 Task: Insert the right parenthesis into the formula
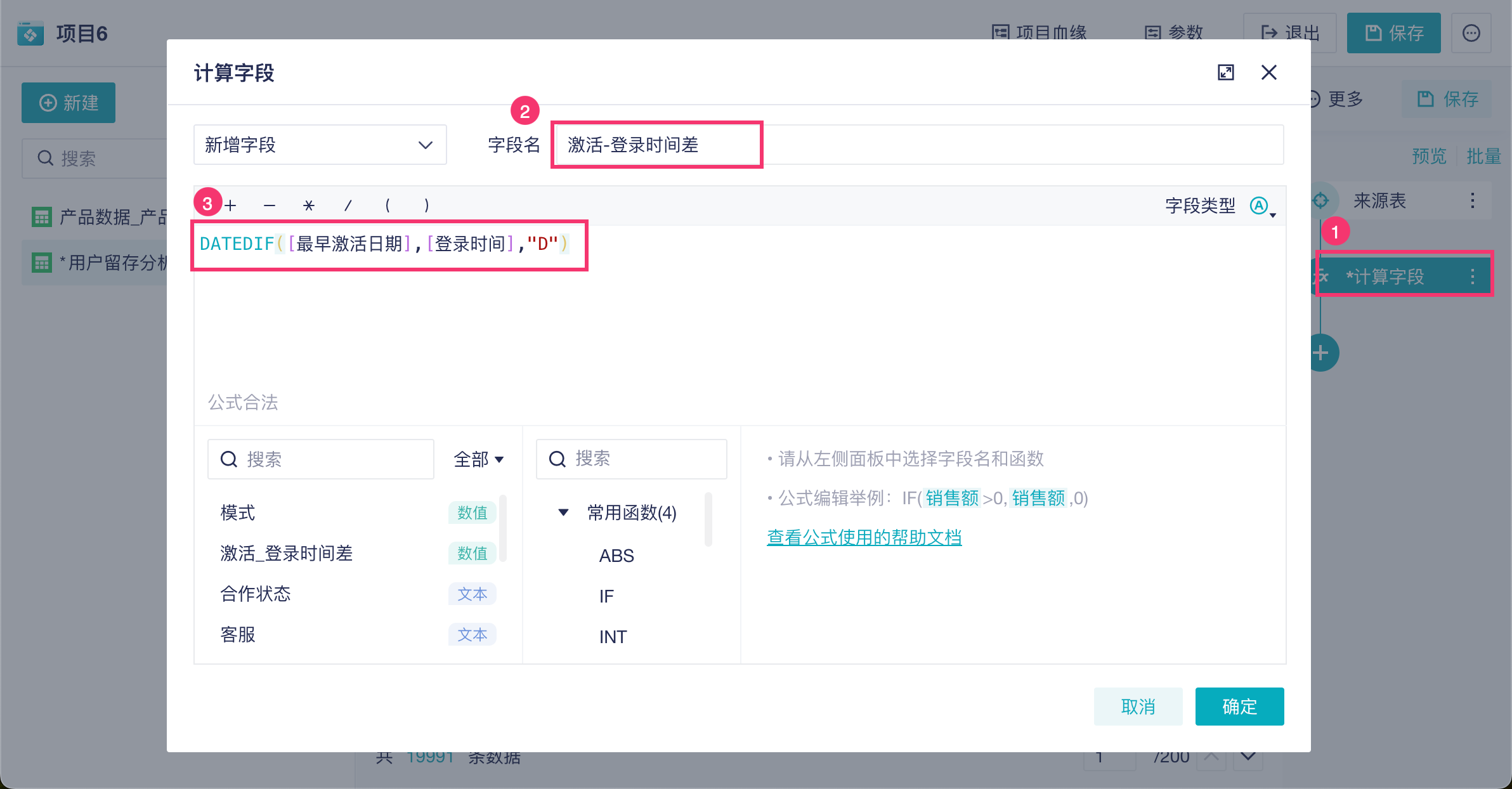[x=427, y=205]
